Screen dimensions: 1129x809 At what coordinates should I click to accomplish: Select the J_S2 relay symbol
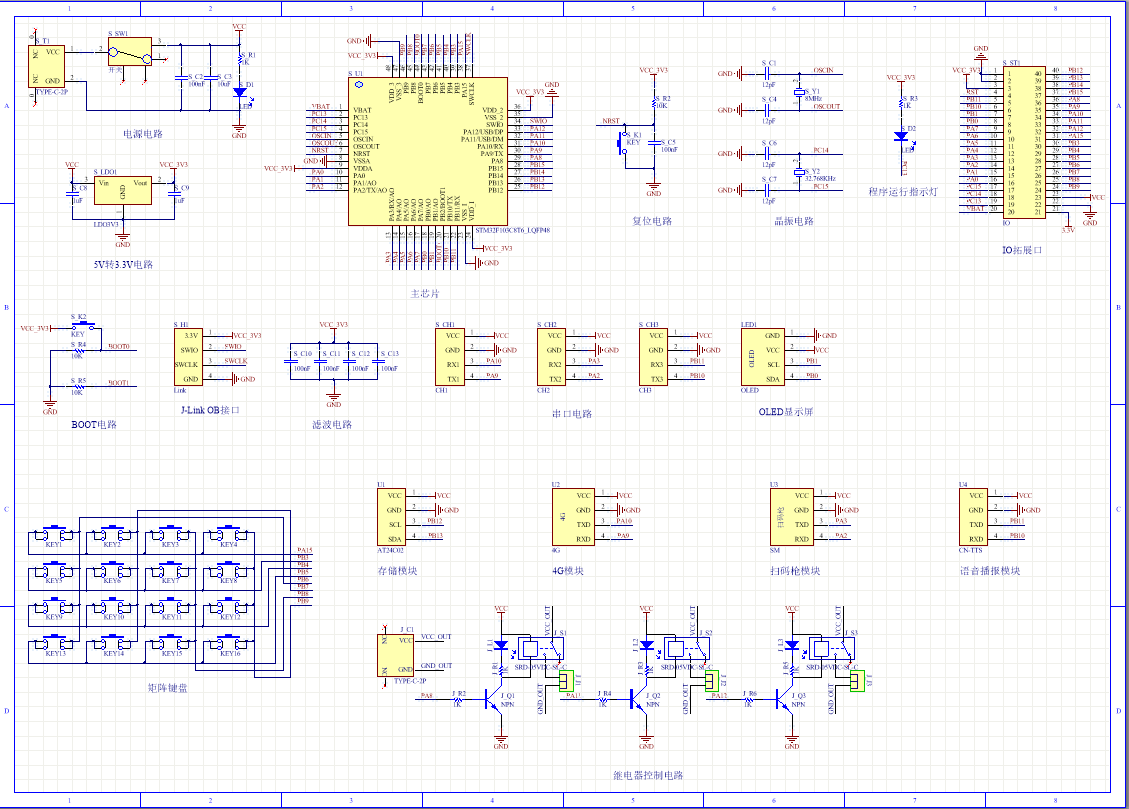click(x=687, y=648)
